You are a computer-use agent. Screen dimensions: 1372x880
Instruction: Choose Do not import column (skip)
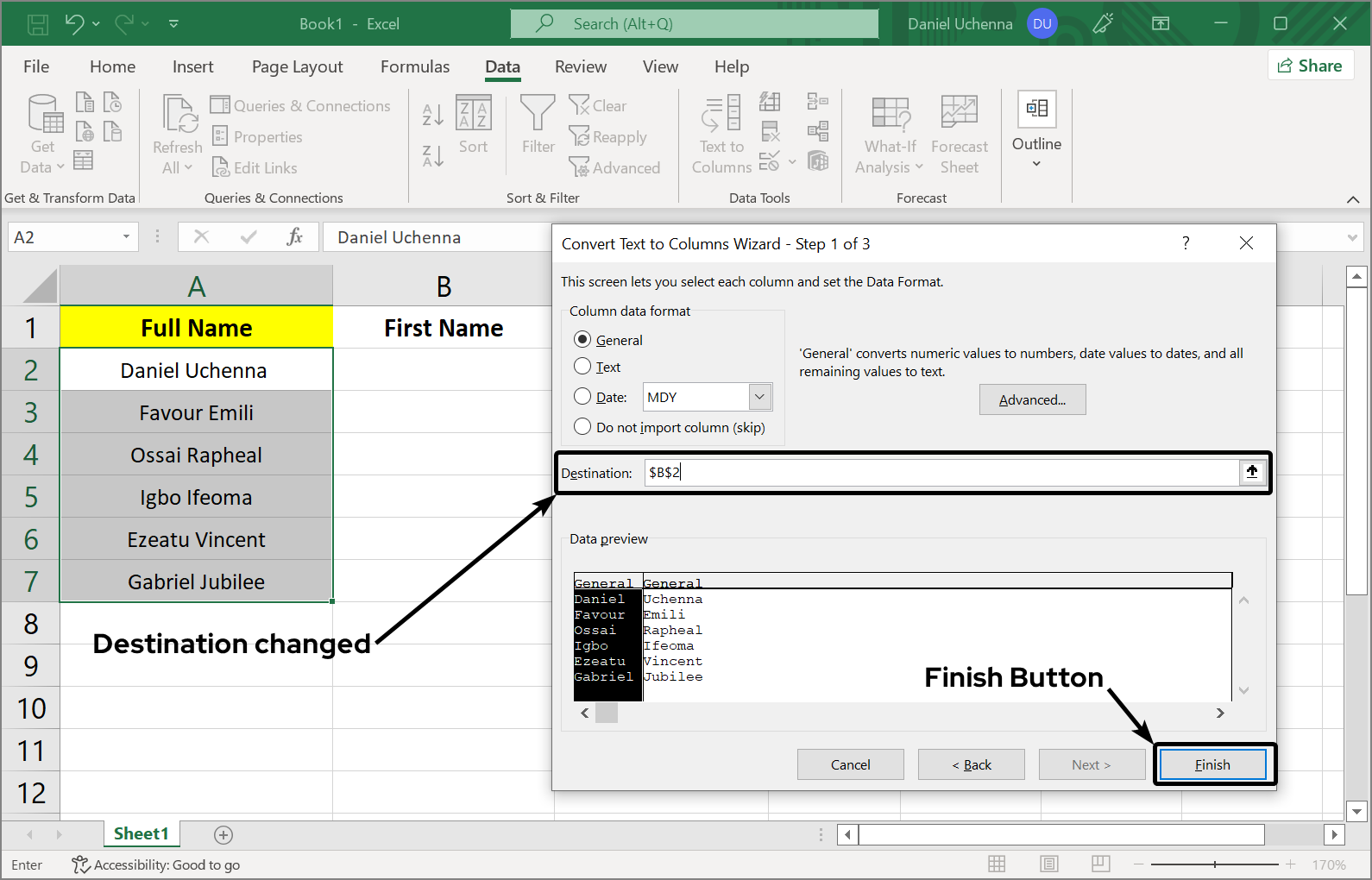pos(582,427)
